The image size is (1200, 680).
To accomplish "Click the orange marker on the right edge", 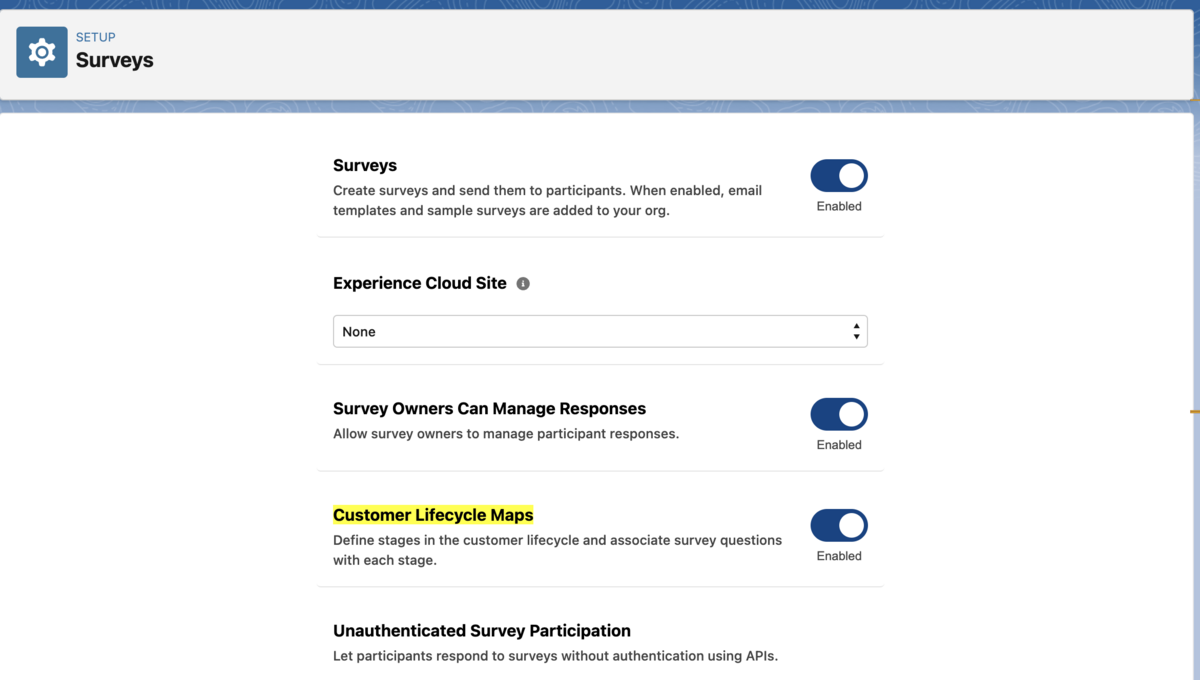I will point(1193,411).
